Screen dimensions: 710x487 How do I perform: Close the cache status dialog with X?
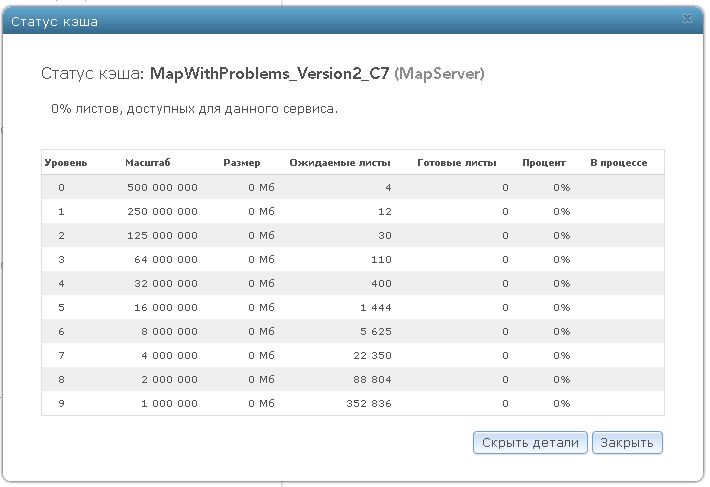click(x=687, y=19)
